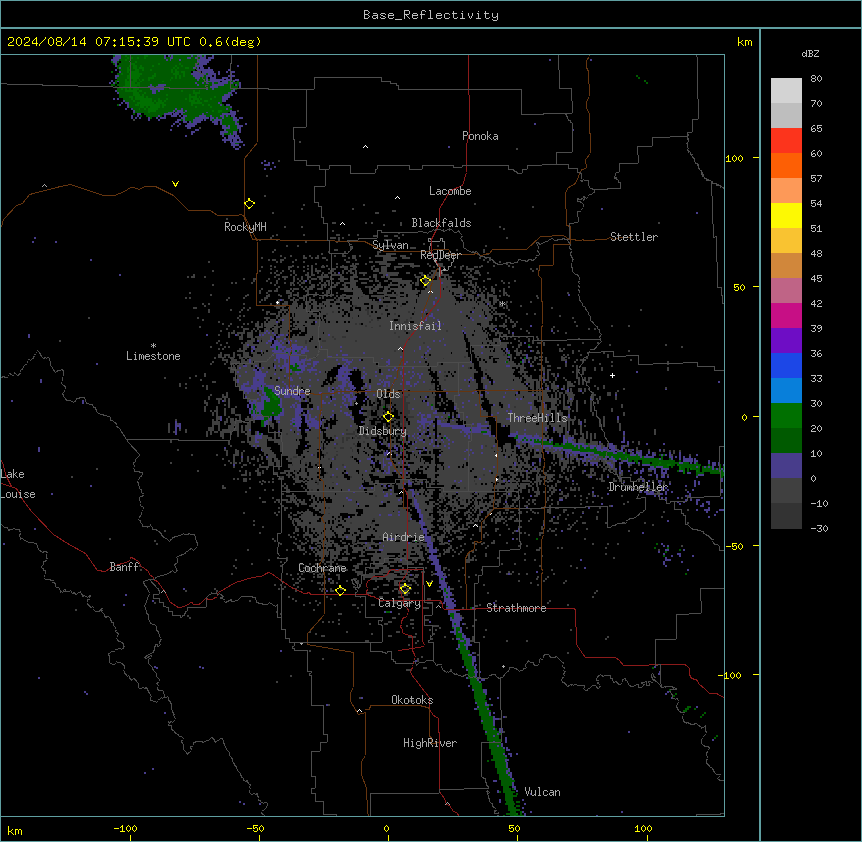Image resolution: width=862 pixels, height=842 pixels.
Task: Click the RedDeer city label
Action: 440,255
